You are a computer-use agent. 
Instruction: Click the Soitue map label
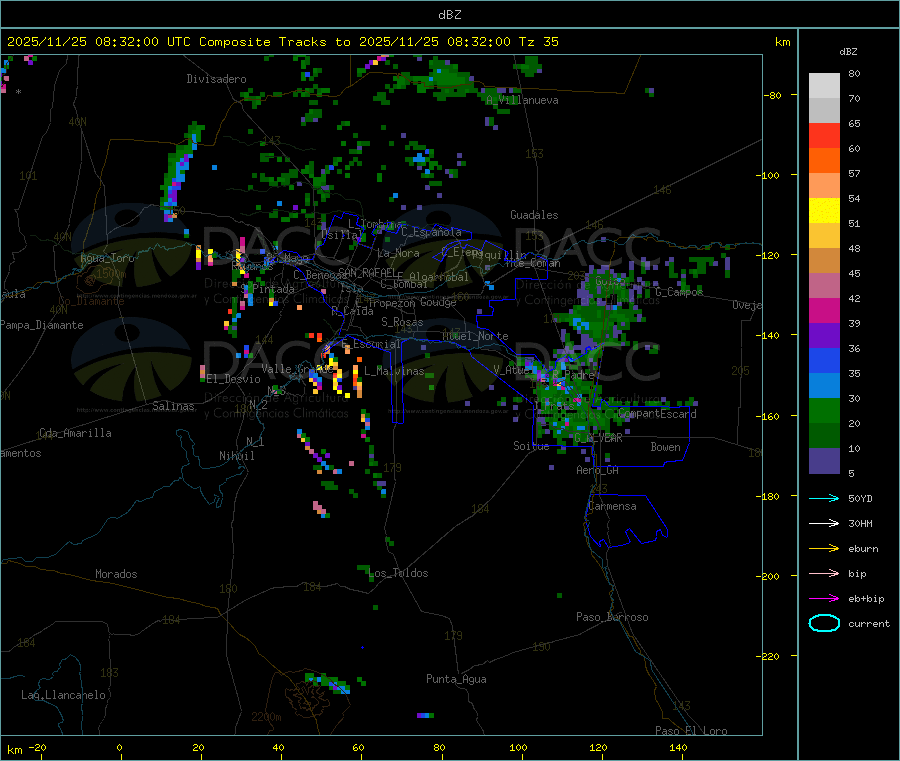point(531,446)
